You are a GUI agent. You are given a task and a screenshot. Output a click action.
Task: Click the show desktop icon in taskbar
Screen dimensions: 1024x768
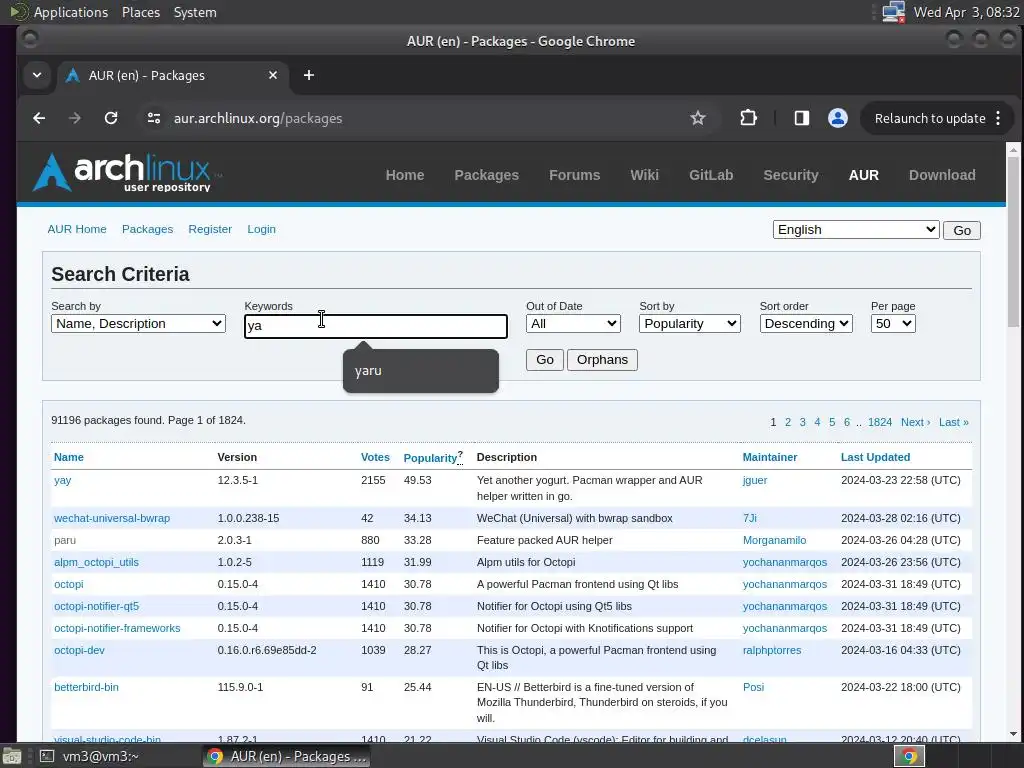[x=11, y=756]
